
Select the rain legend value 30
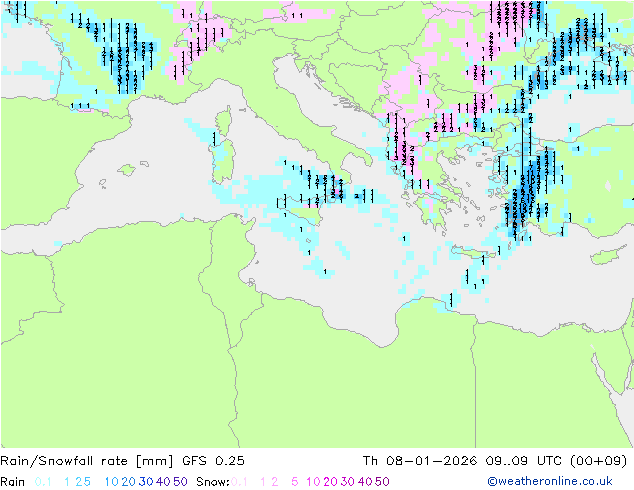(x=146, y=482)
